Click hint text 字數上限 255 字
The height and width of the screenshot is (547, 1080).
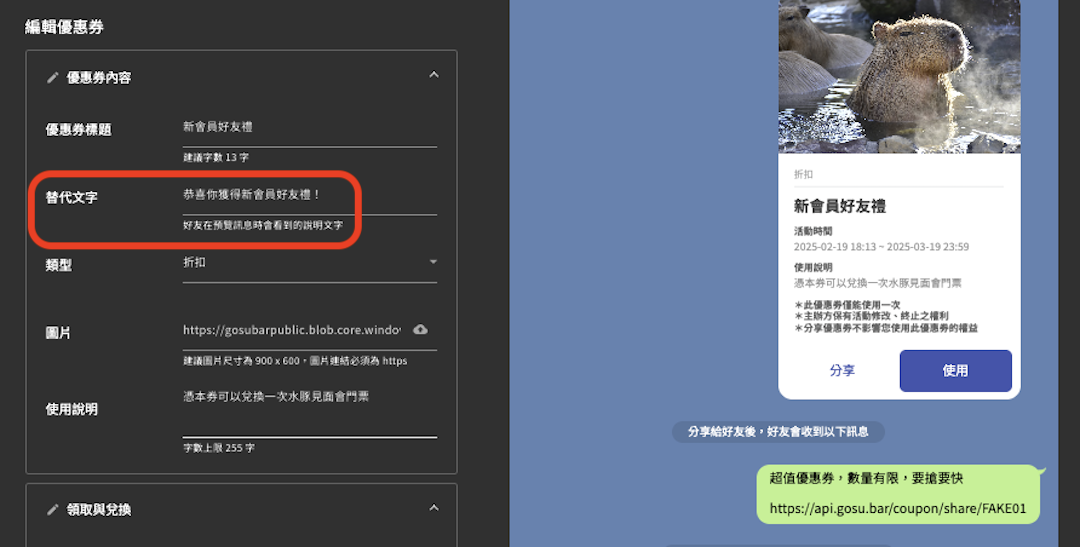218,448
